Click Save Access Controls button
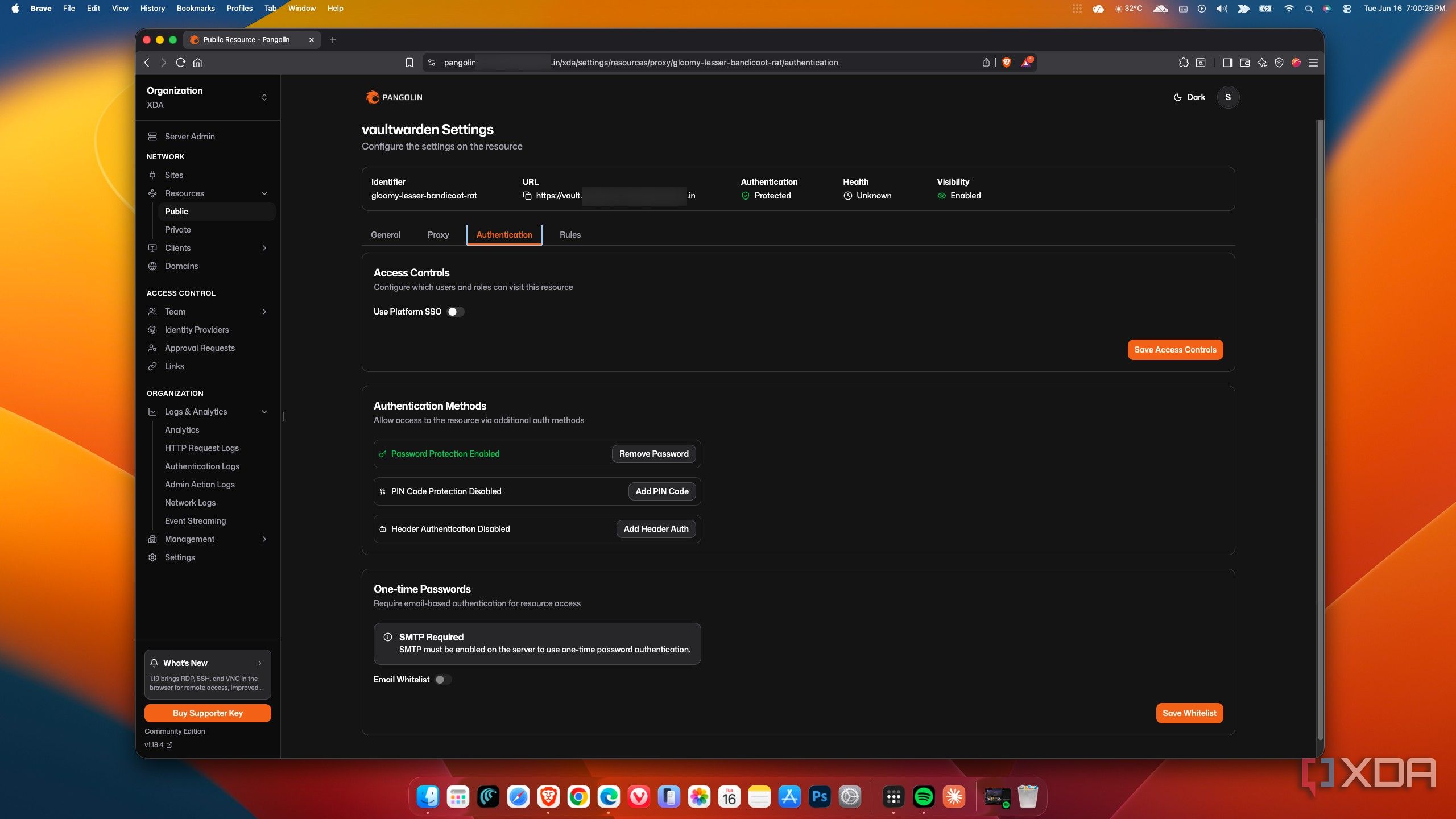 point(1175,350)
